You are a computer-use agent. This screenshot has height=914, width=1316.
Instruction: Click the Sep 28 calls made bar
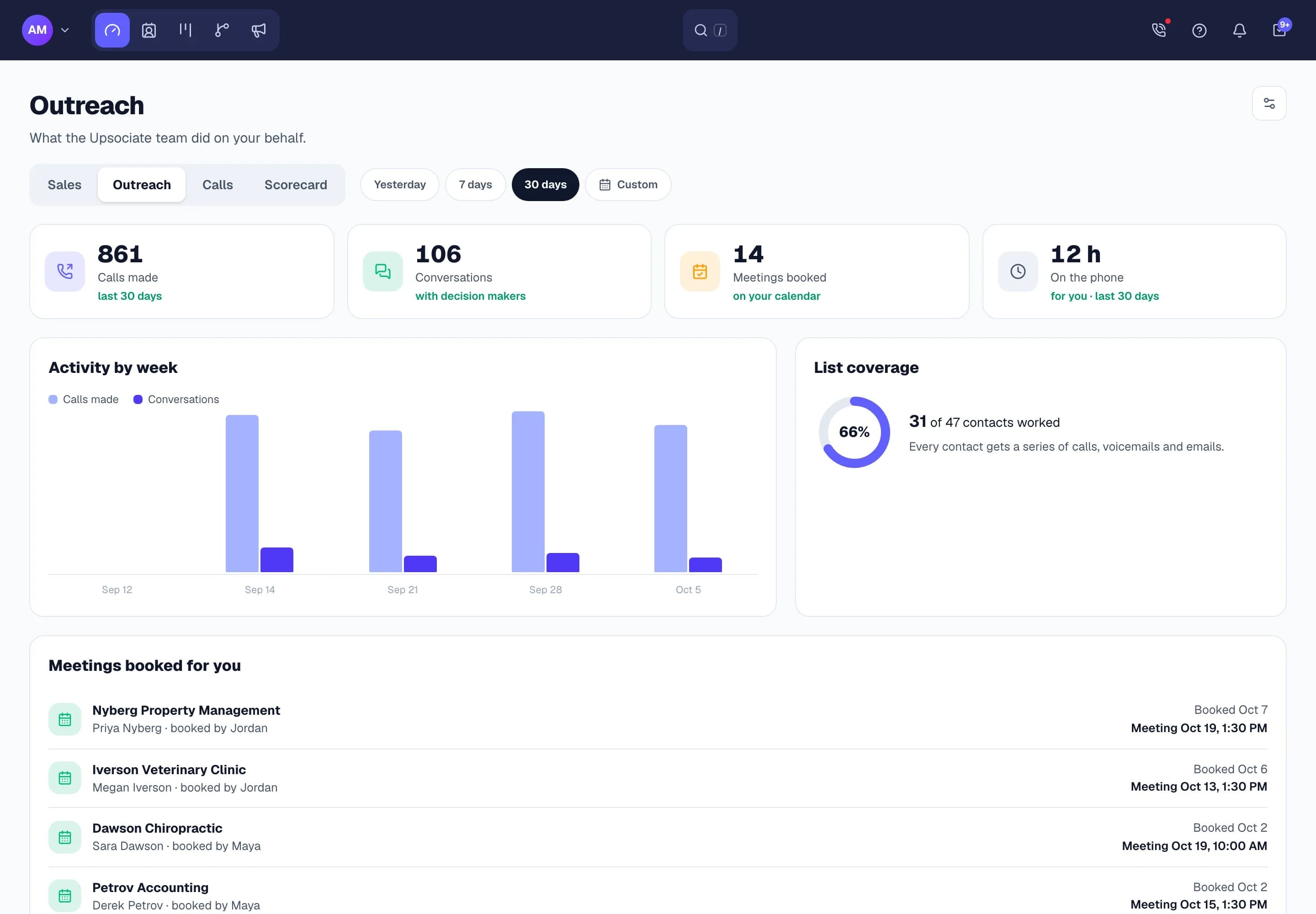click(528, 491)
